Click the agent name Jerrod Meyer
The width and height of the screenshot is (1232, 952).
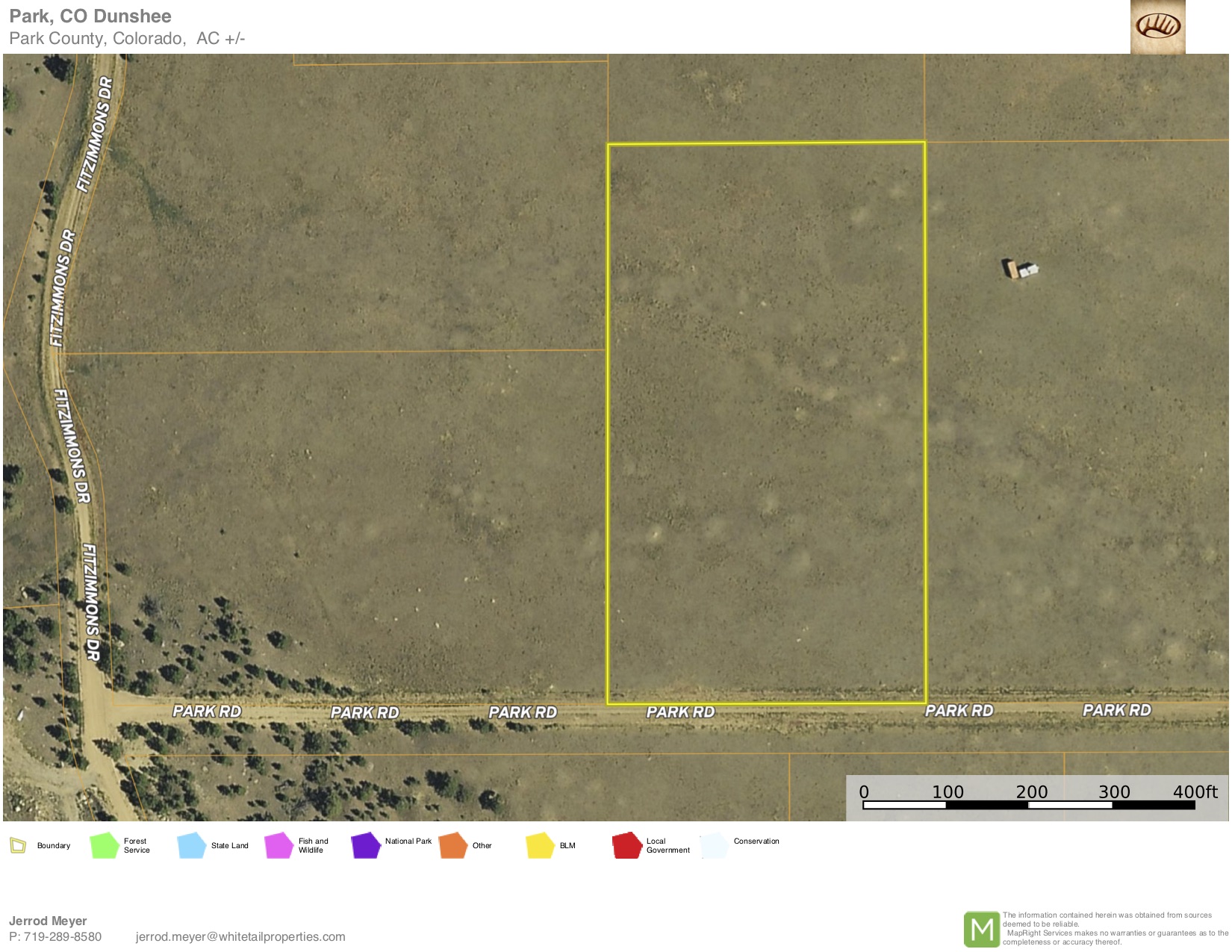click(x=48, y=921)
